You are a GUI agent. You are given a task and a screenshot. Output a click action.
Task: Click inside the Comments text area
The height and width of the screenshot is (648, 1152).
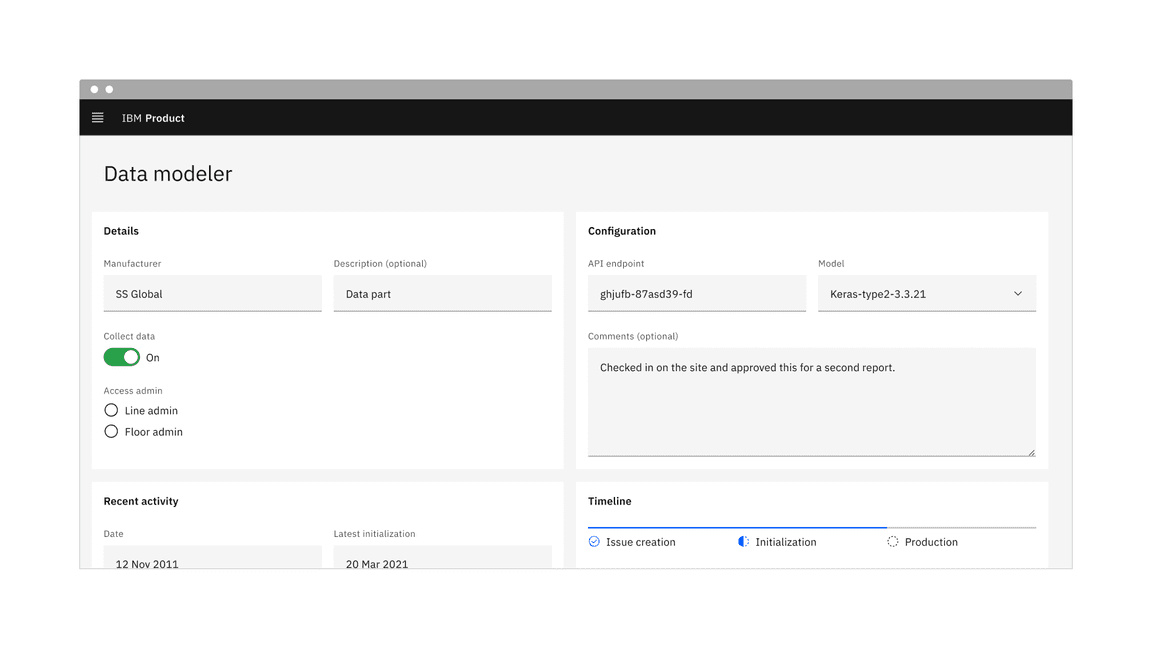click(811, 400)
